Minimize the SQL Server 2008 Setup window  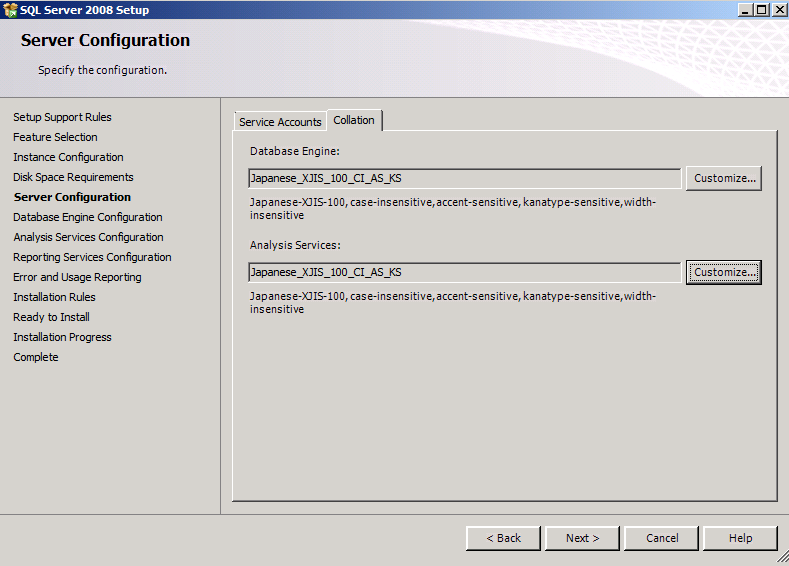point(746,10)
